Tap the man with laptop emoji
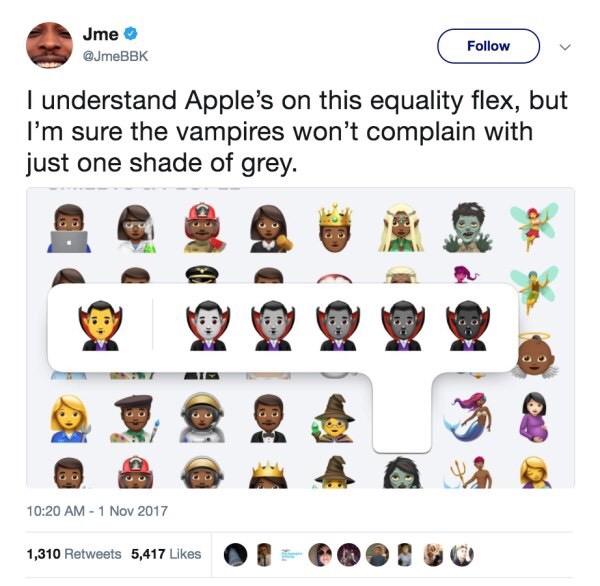This screenshot has width=600, height=586. 69,228
